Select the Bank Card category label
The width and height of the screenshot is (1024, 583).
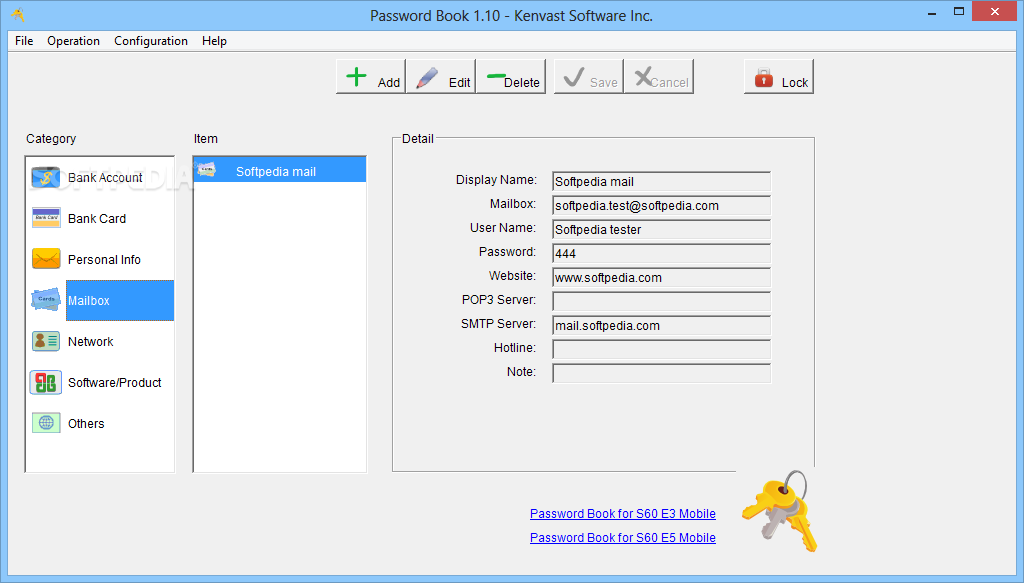pos(97,219)
